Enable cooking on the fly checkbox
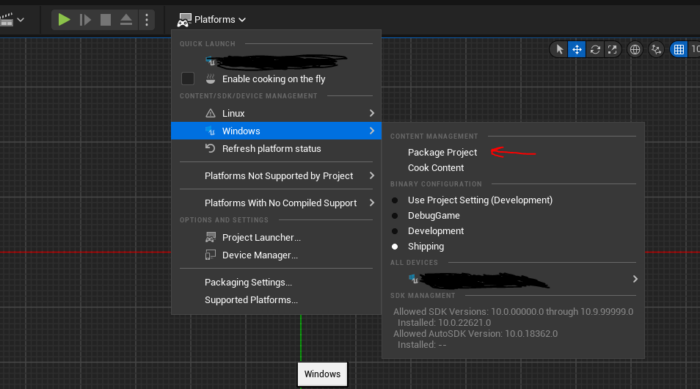This screenshot has height=389, width=700. [x=188, y=79]
